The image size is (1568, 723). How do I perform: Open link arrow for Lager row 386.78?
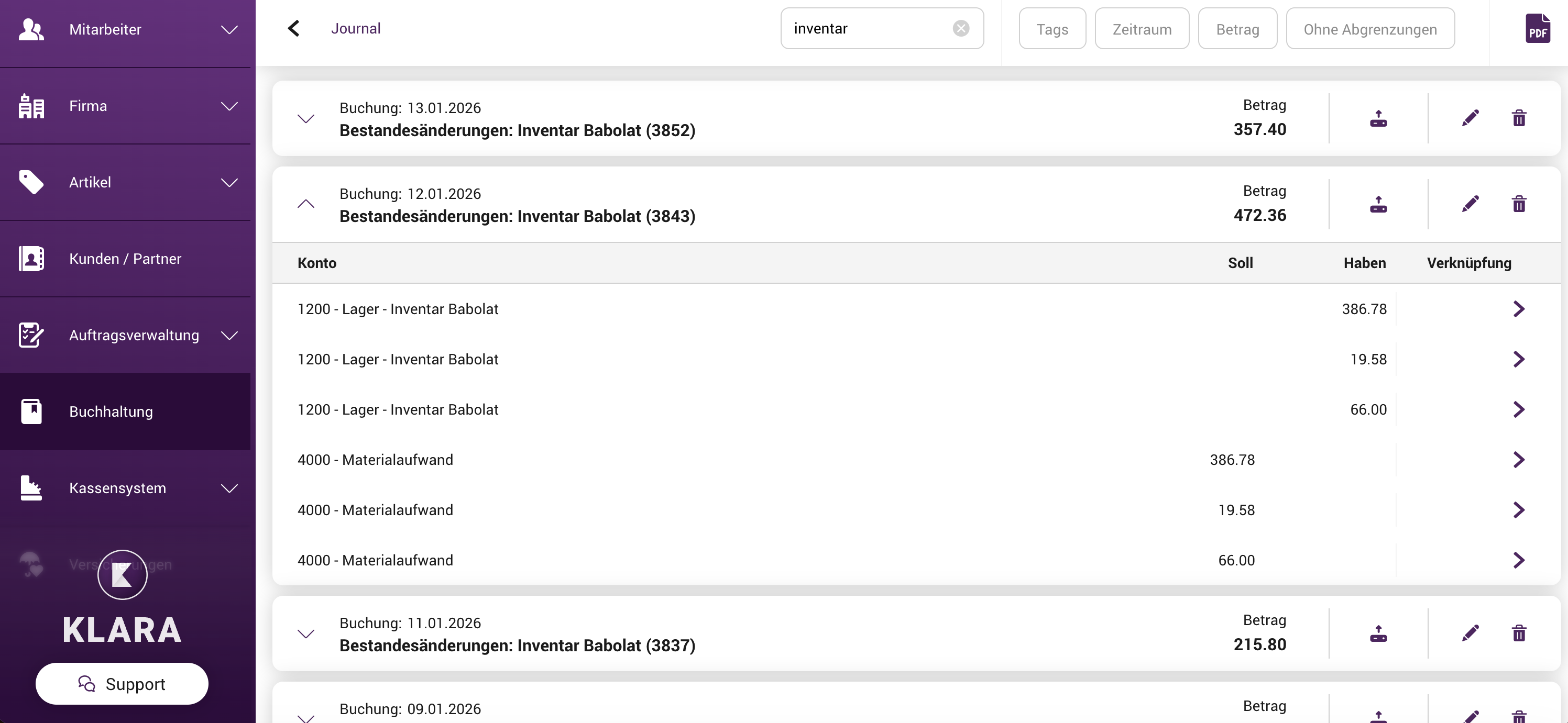point(1519,309)
